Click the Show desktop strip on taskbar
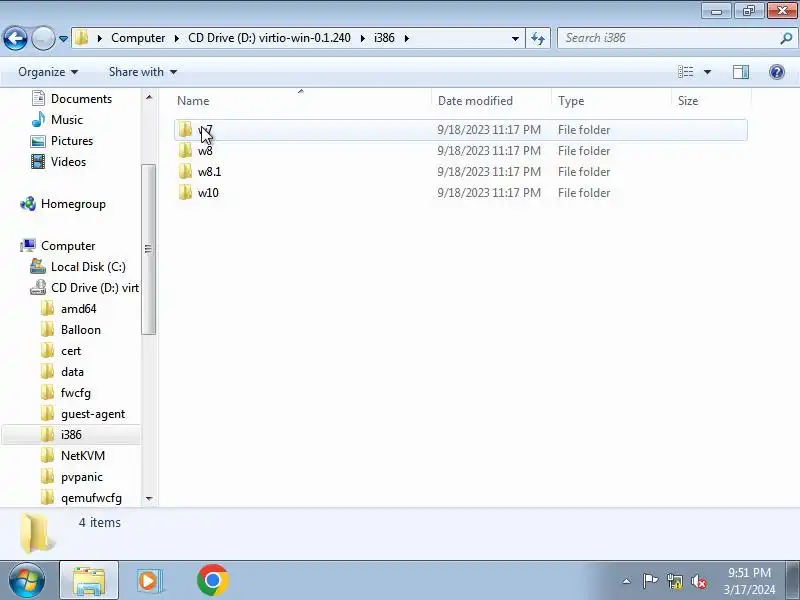This screenshot has height=600, width=800. (793, 580)
